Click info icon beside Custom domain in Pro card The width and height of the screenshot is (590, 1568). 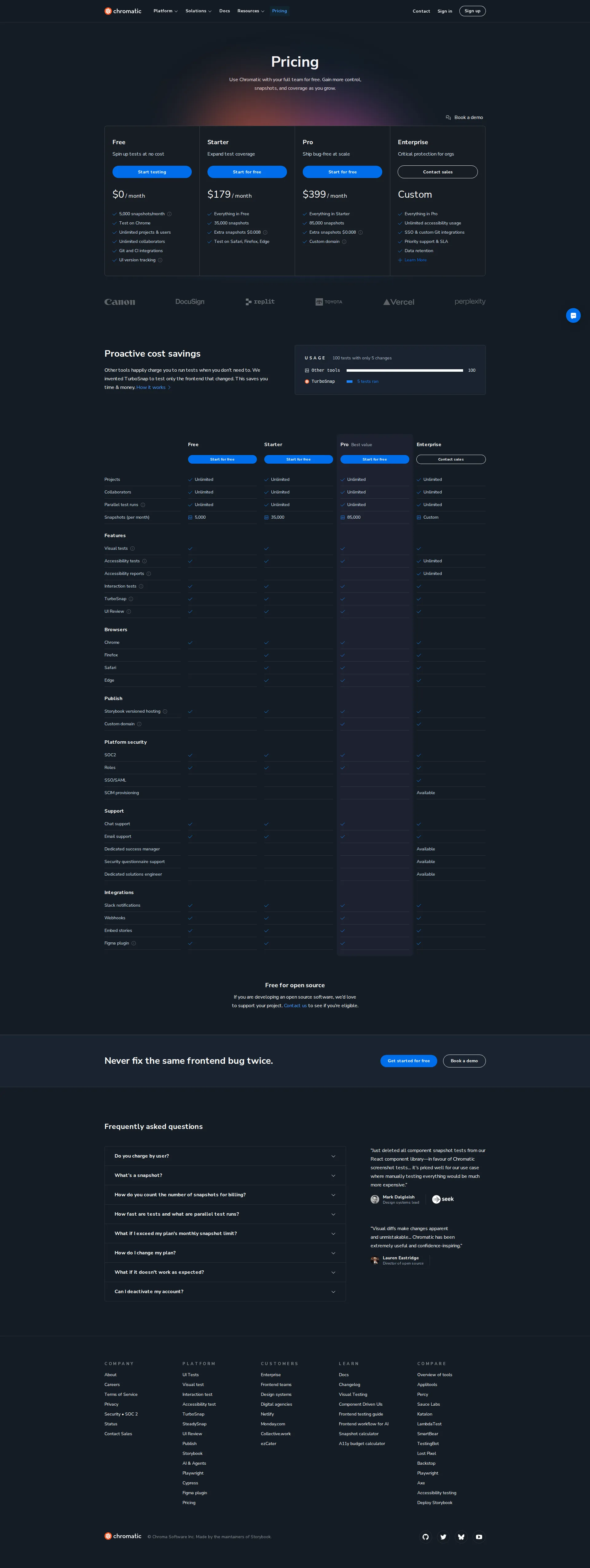pos(344,242)
